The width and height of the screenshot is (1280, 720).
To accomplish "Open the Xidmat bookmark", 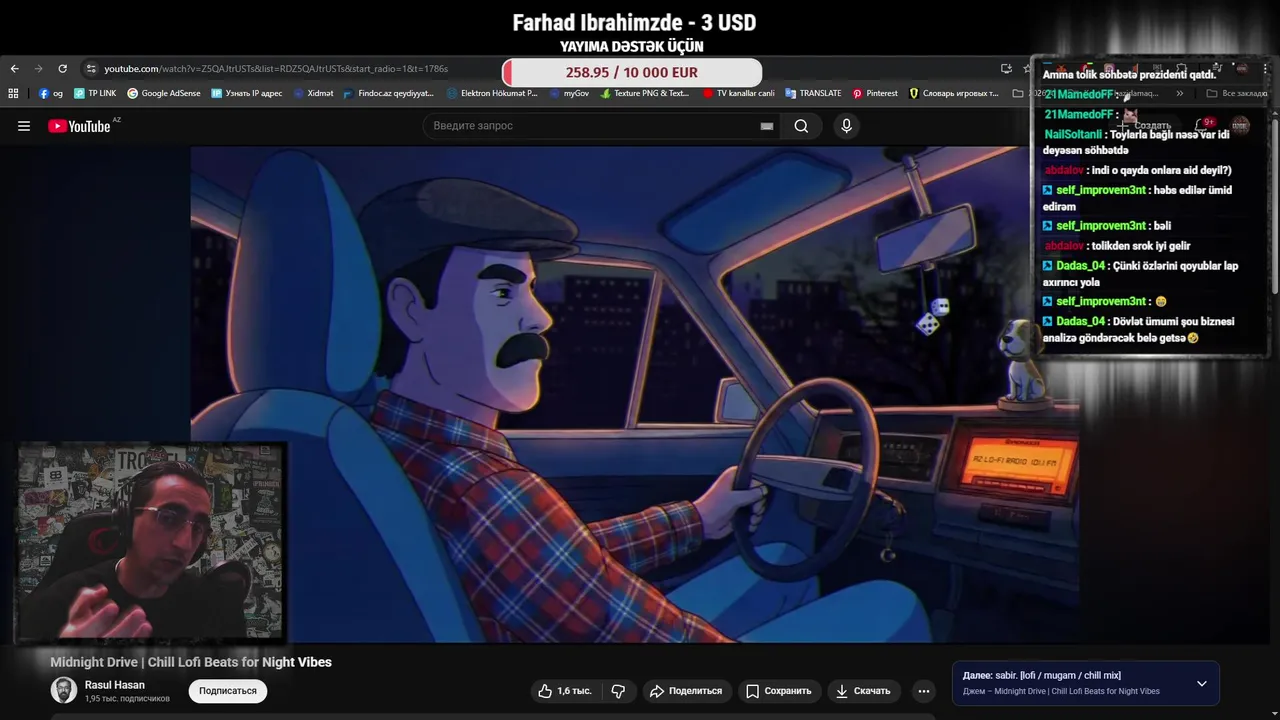I will click(x=314, y=93).
